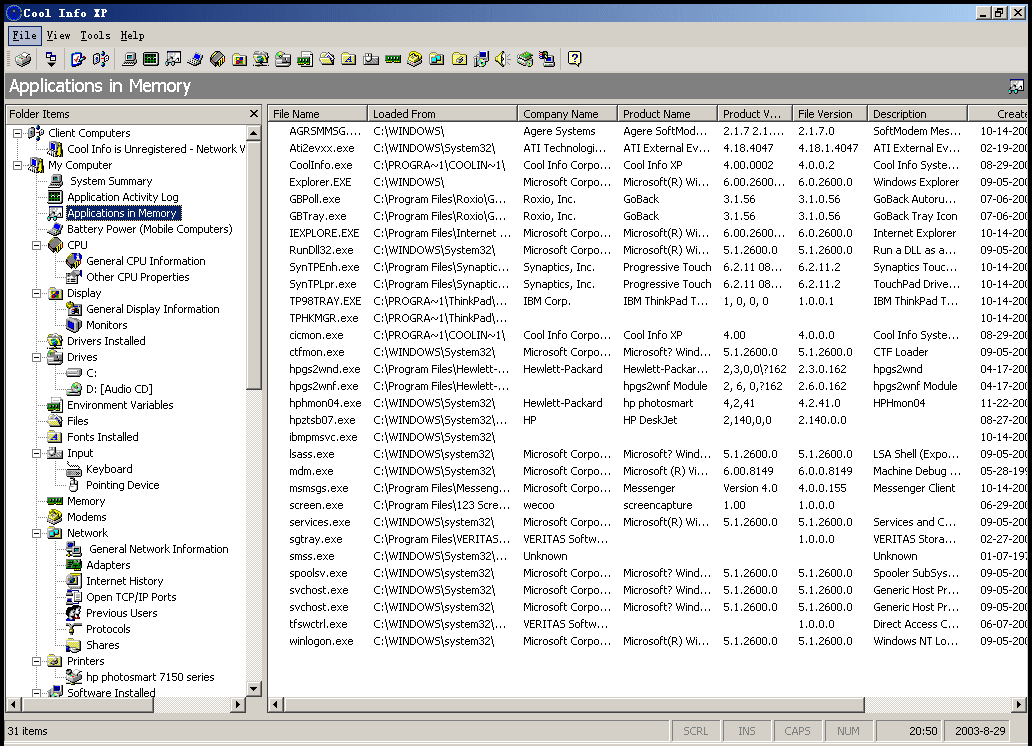
Task: Click the Applications in Memory toolbar icon
Action: tap(173, 59)
